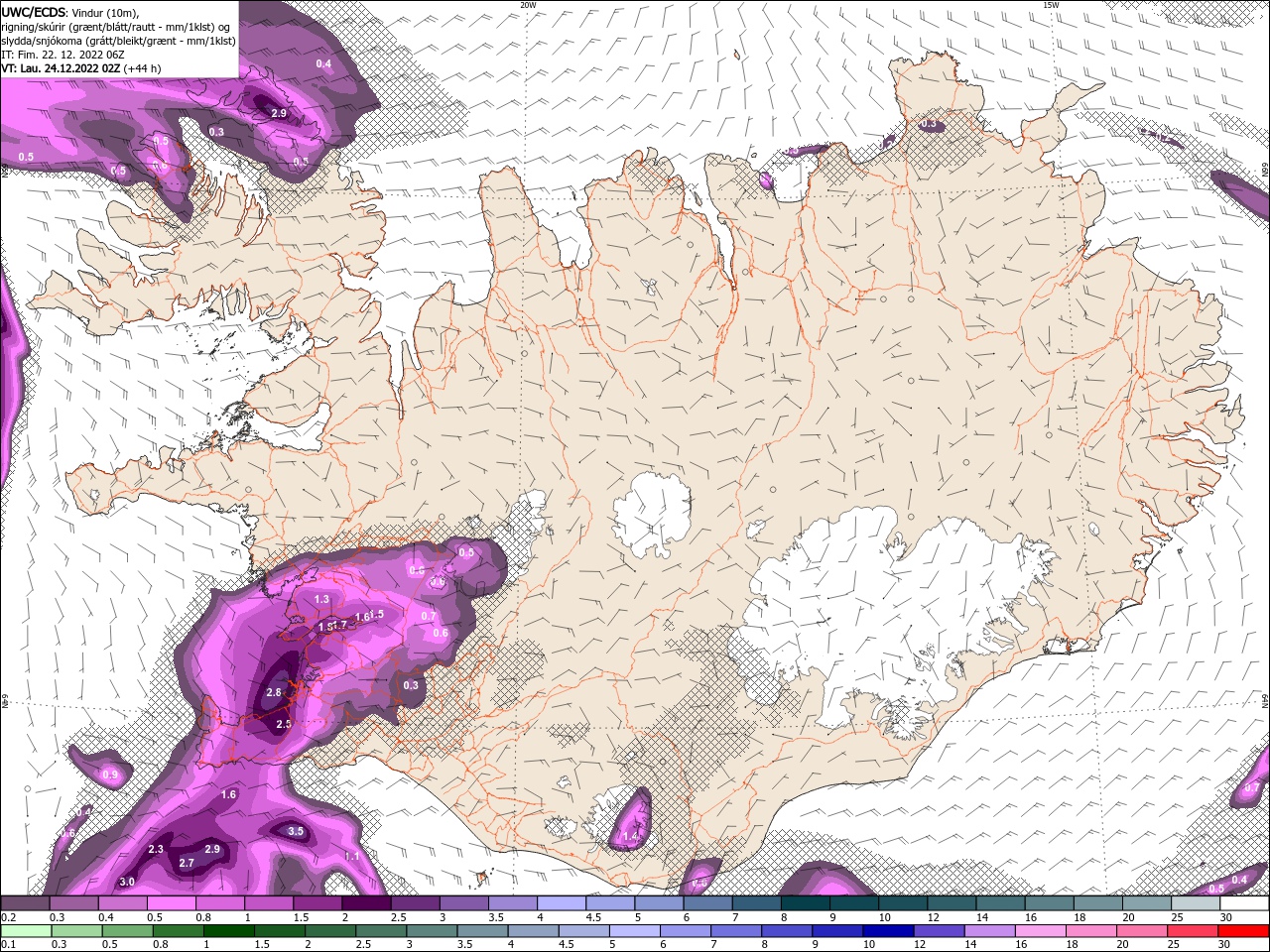Viewport: 1270px width, 952px height.
Task: Select lower legend swatch between 0.1 and 0.3
Action: (x=27, y=930)
